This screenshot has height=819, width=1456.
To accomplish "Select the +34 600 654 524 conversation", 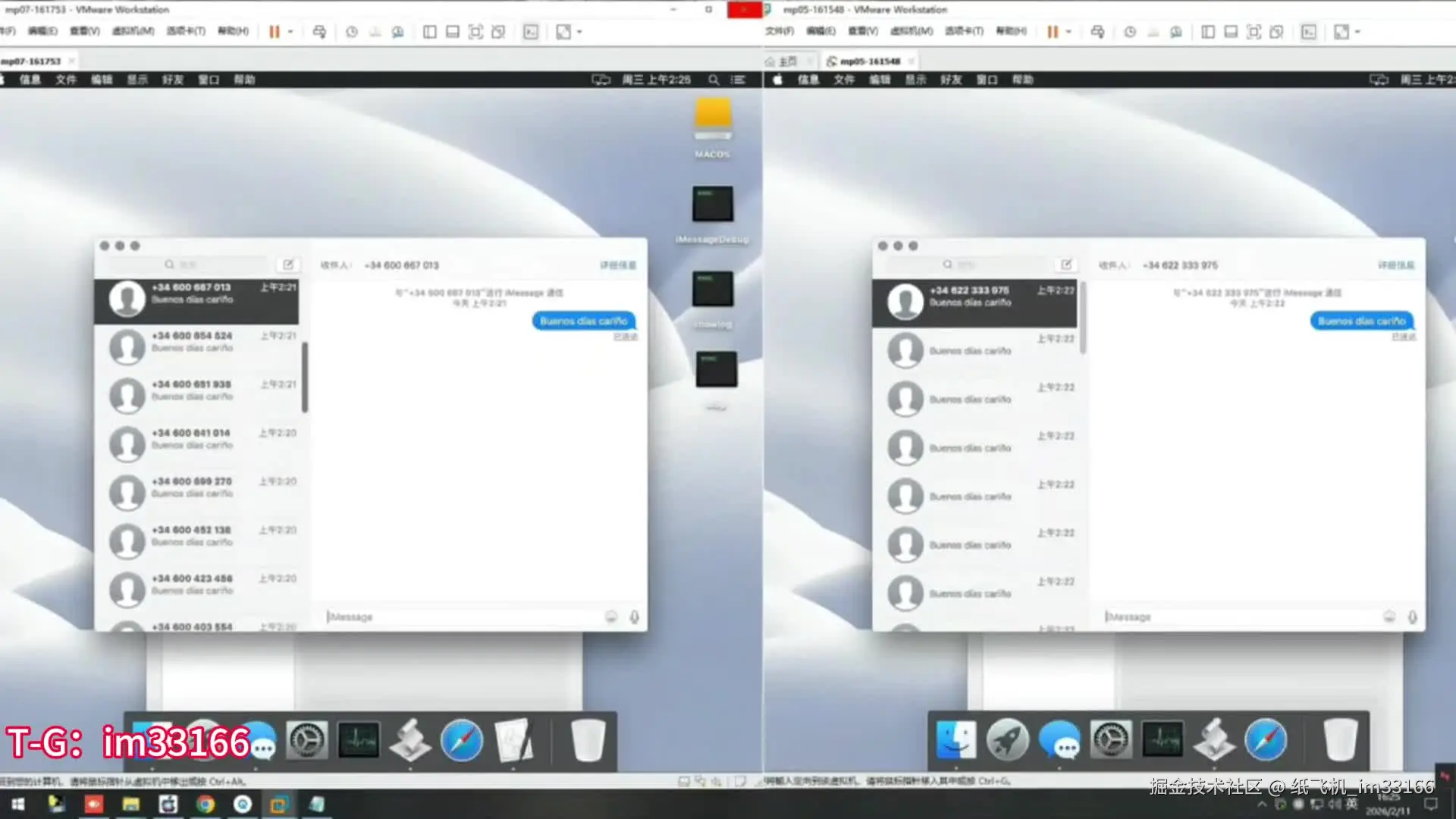I will pyautogui.click(x=197, y=342).
